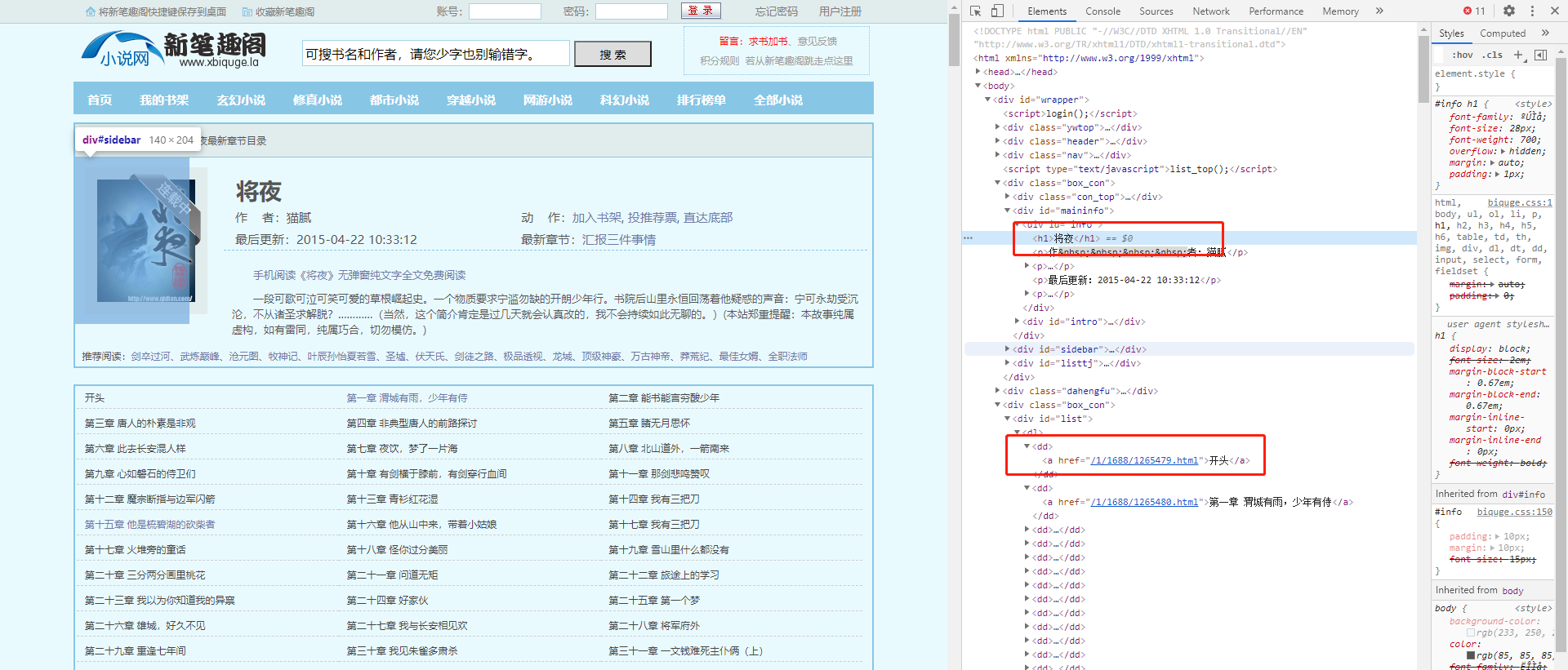Click the body background-color swatch rgb(233, 250
This screenshot has width=1568, height=670.
click(1470, 632)
